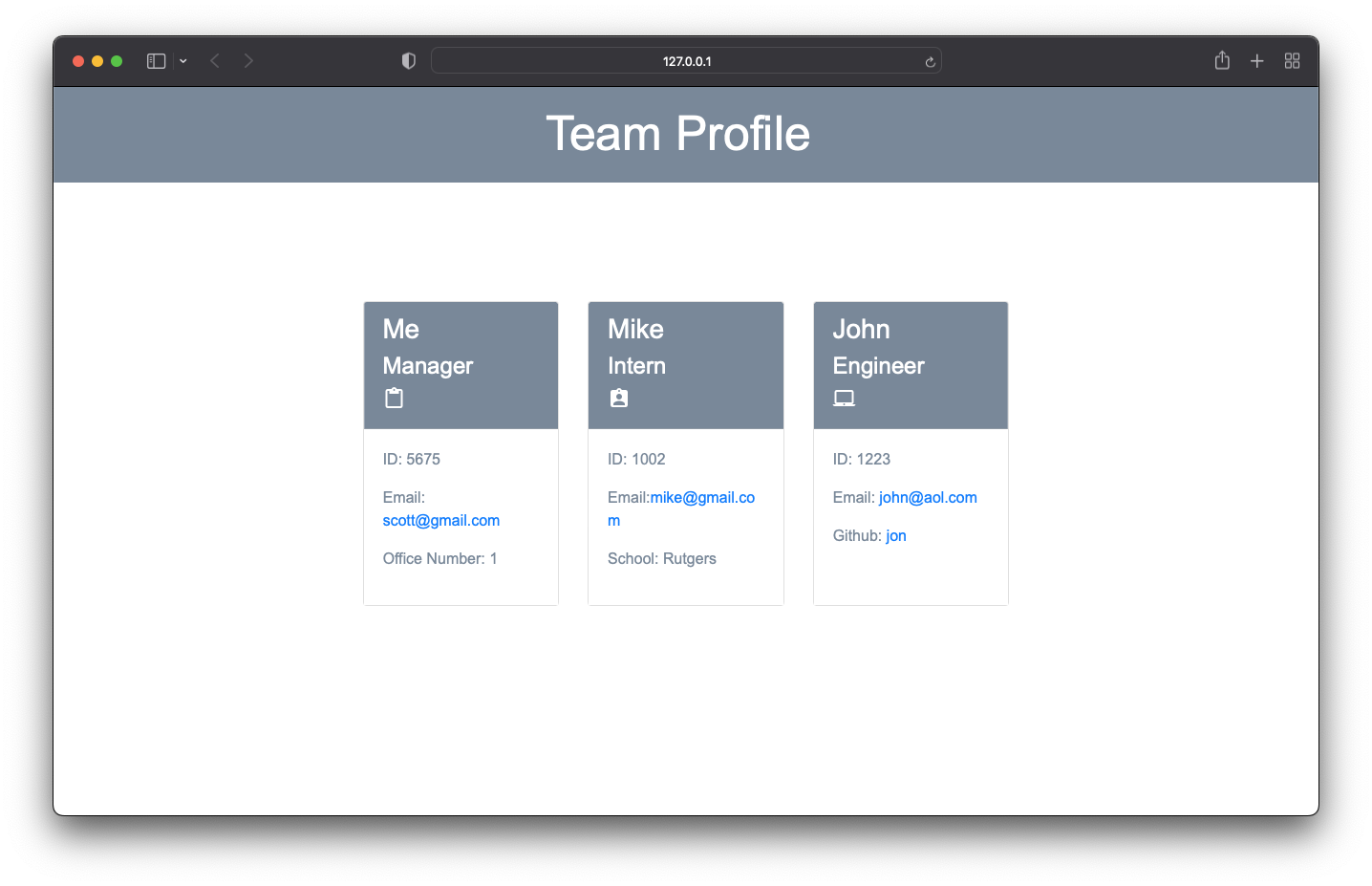Click the shield privacy icon

pos(408,60)
